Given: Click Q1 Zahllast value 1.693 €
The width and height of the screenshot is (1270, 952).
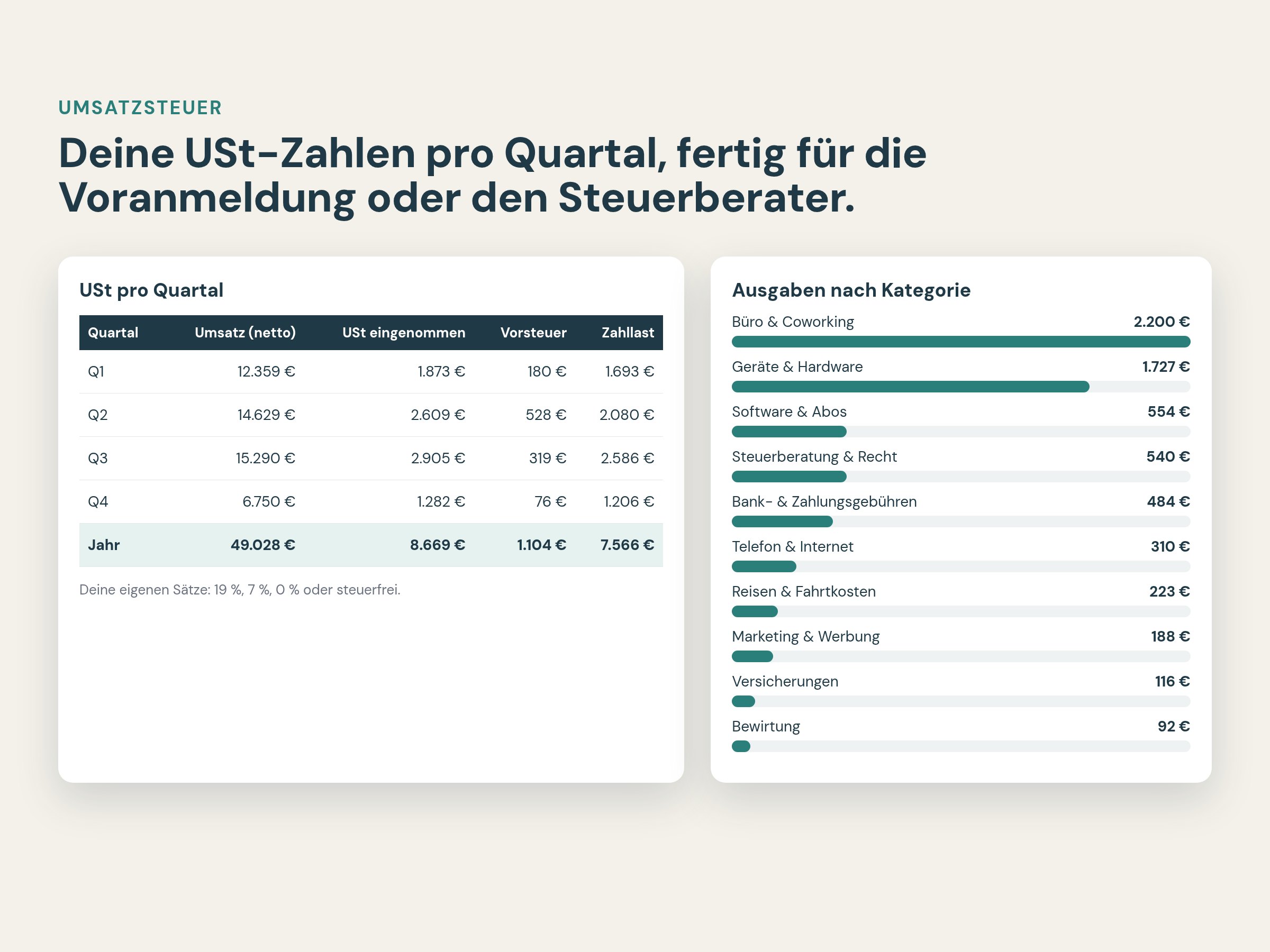Looking at the screenshot, I should 629,372.
